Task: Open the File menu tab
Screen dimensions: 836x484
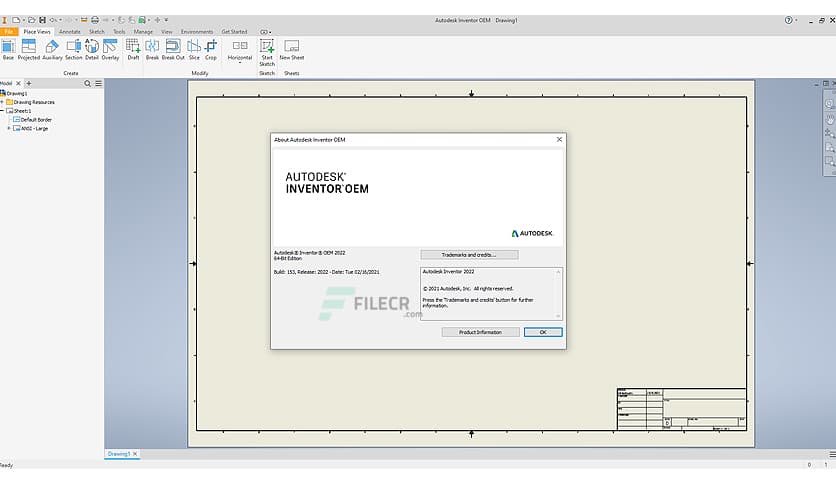Action: pyautogui.click(x=9, y=32)
